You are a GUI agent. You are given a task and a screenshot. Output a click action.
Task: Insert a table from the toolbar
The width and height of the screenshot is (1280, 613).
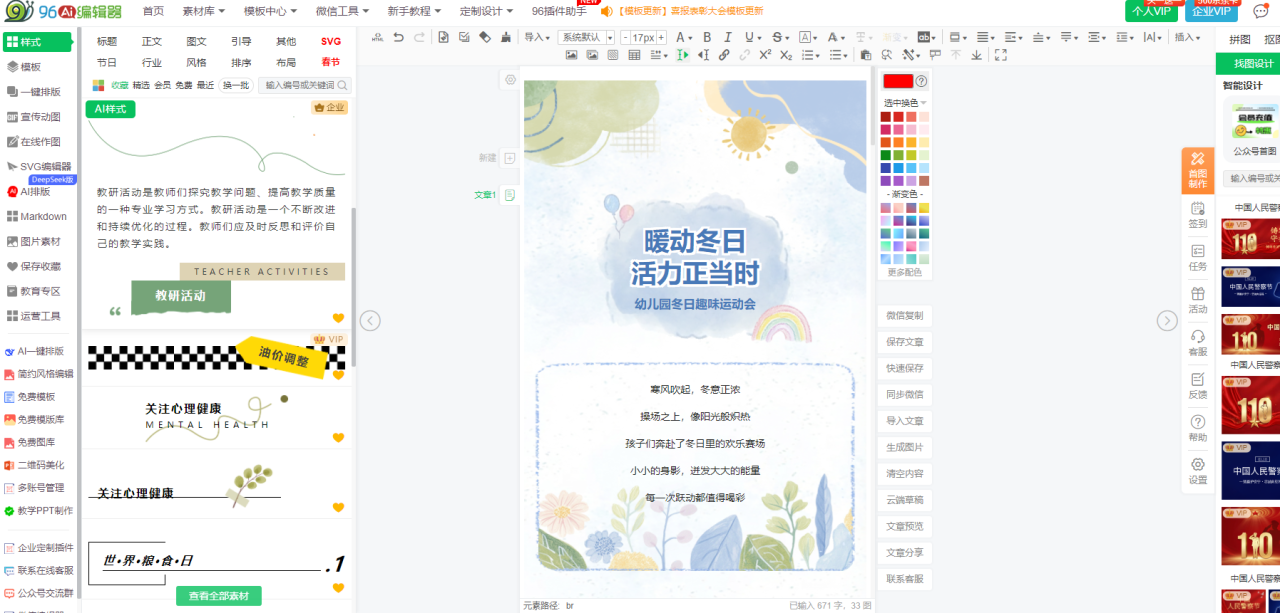tap(634, 55)
